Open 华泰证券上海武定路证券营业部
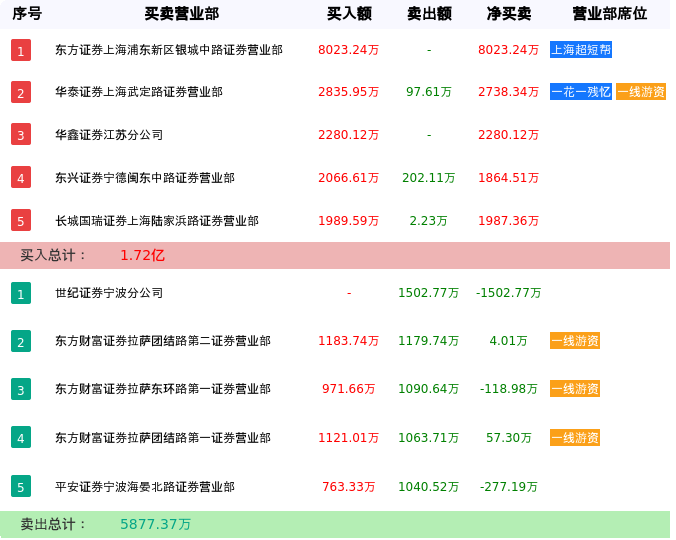Image resolution: width=676 pixels, height=540 pixels. [x=139, y=92]
